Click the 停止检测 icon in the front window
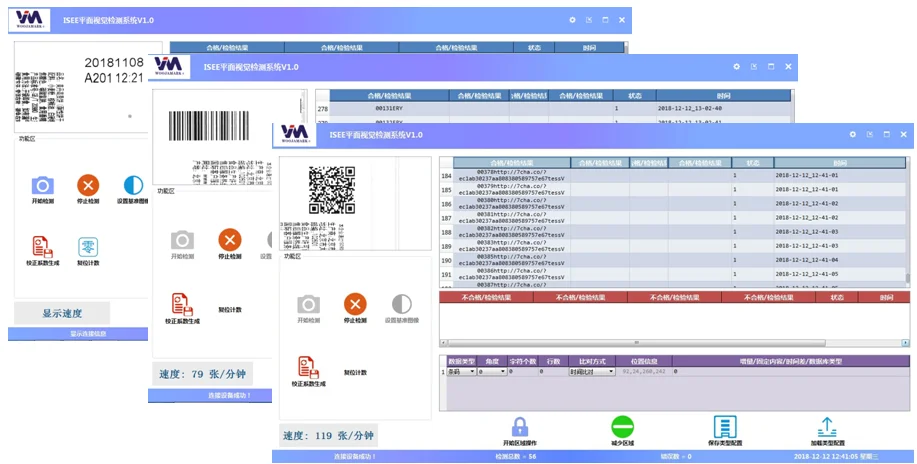917x464 pixels. click(355, 304)
